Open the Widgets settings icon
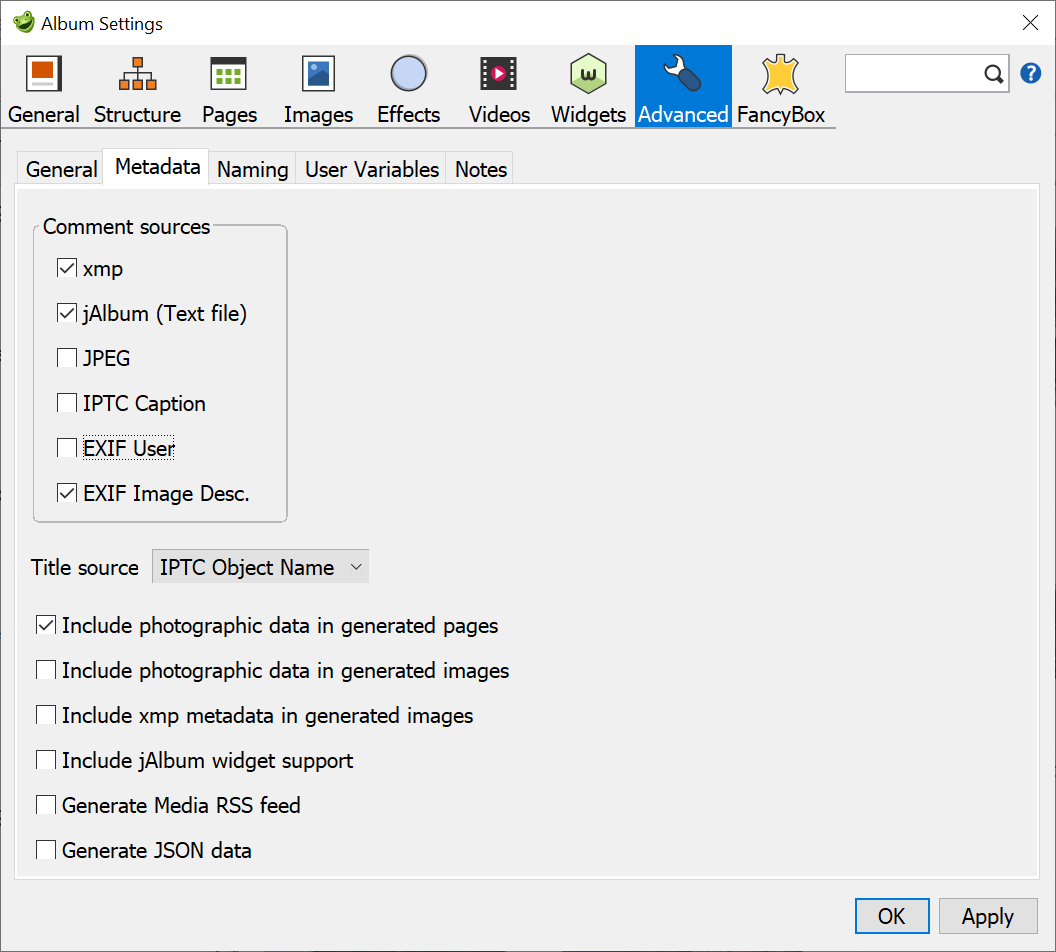The width and height of the screenshot is (1056, 952). (587, 85)
